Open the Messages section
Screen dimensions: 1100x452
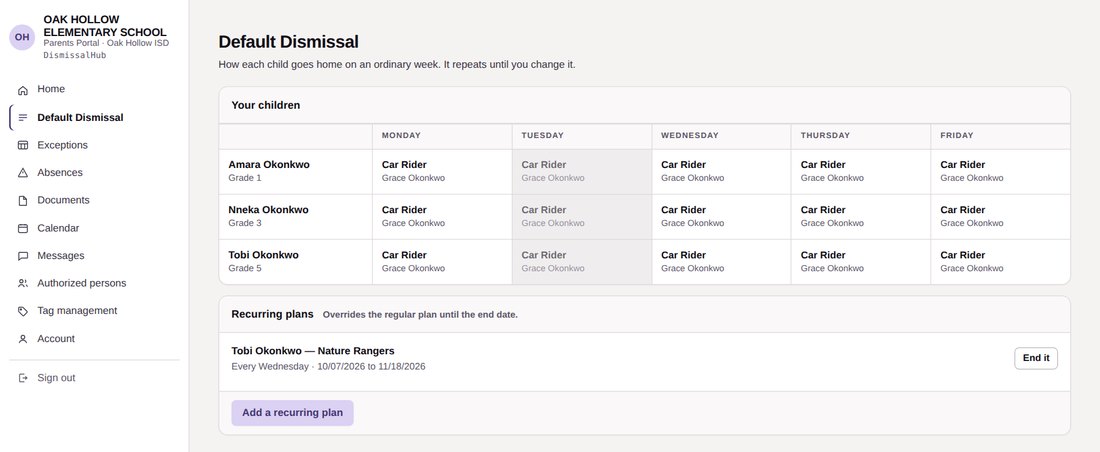(x=94, y=256)
